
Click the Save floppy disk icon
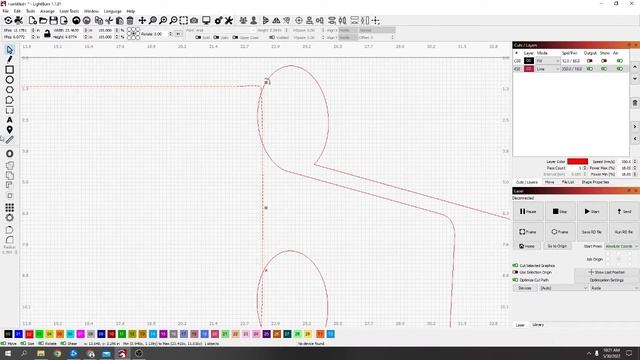tap(53, 20)
